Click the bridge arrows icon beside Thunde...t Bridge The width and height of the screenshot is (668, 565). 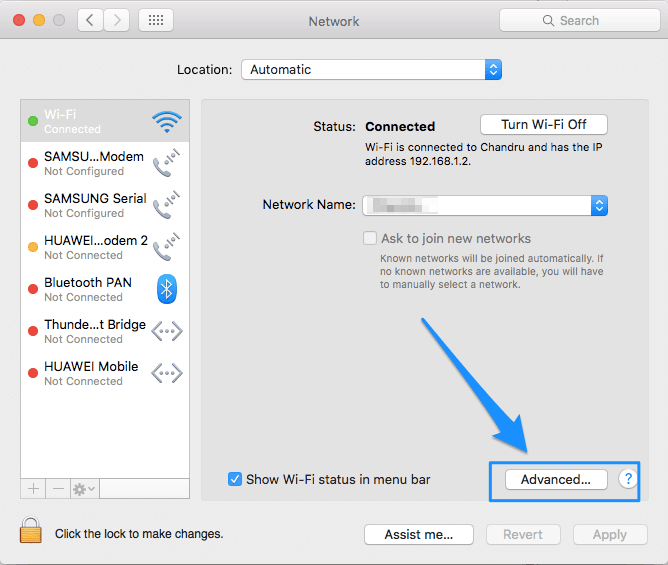[167, 331]
